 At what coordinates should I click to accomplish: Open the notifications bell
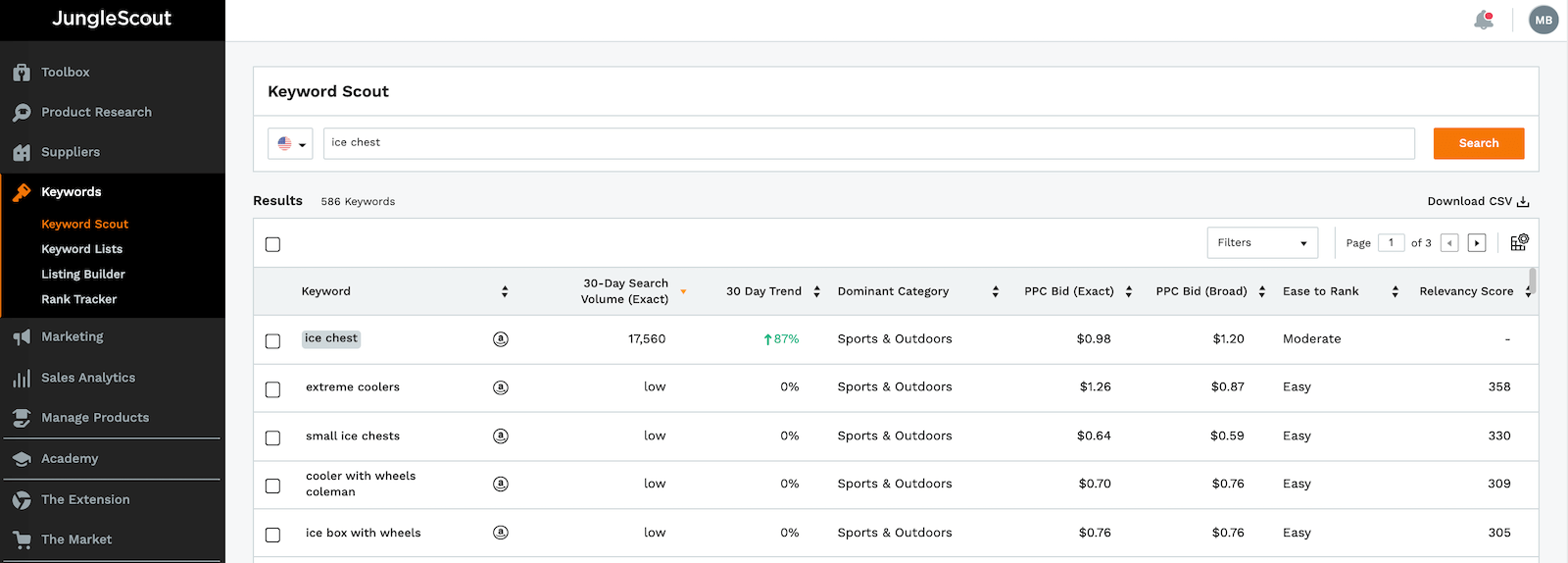(x=1484, y=20)
